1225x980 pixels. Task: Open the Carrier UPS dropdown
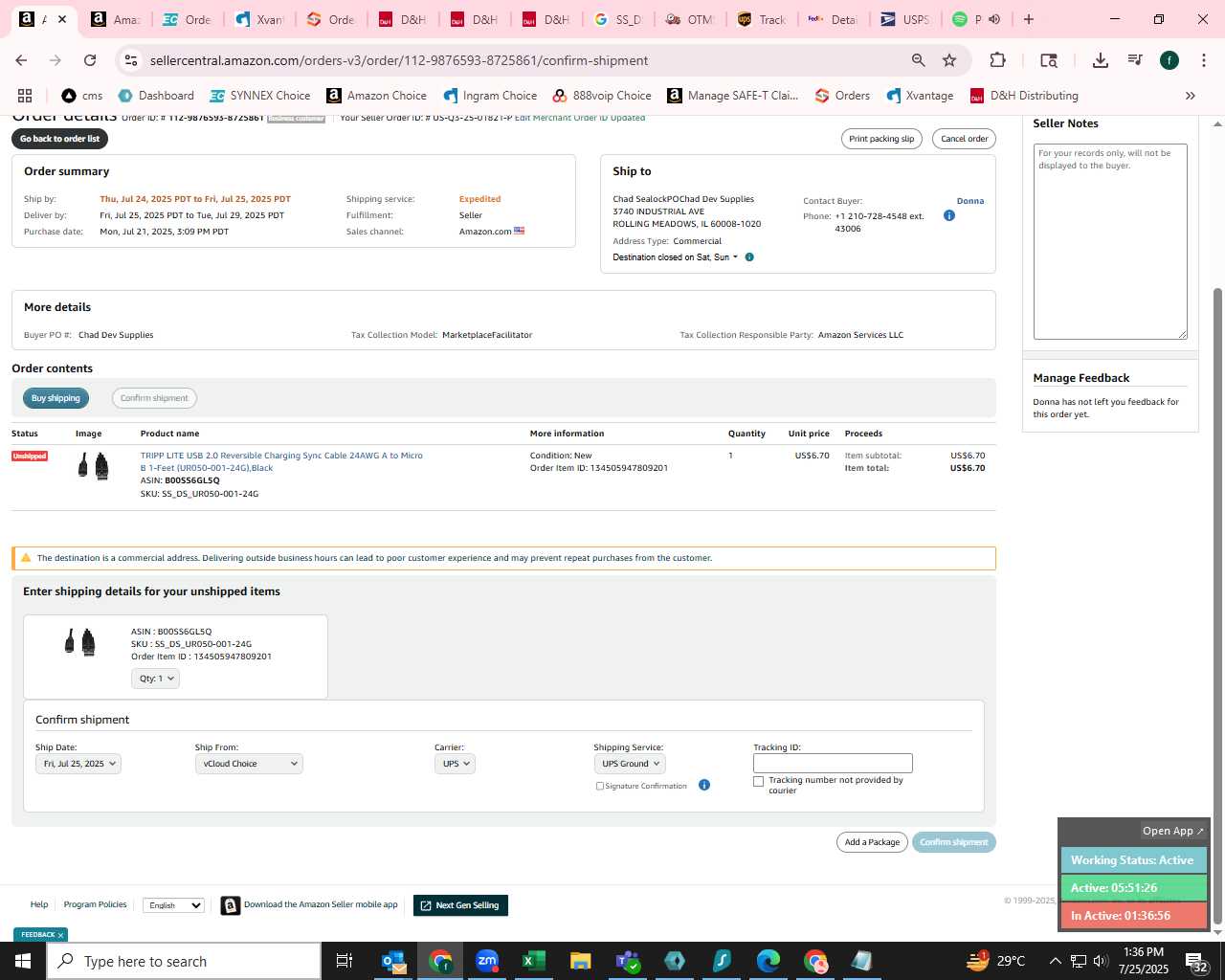pos(455,764)
